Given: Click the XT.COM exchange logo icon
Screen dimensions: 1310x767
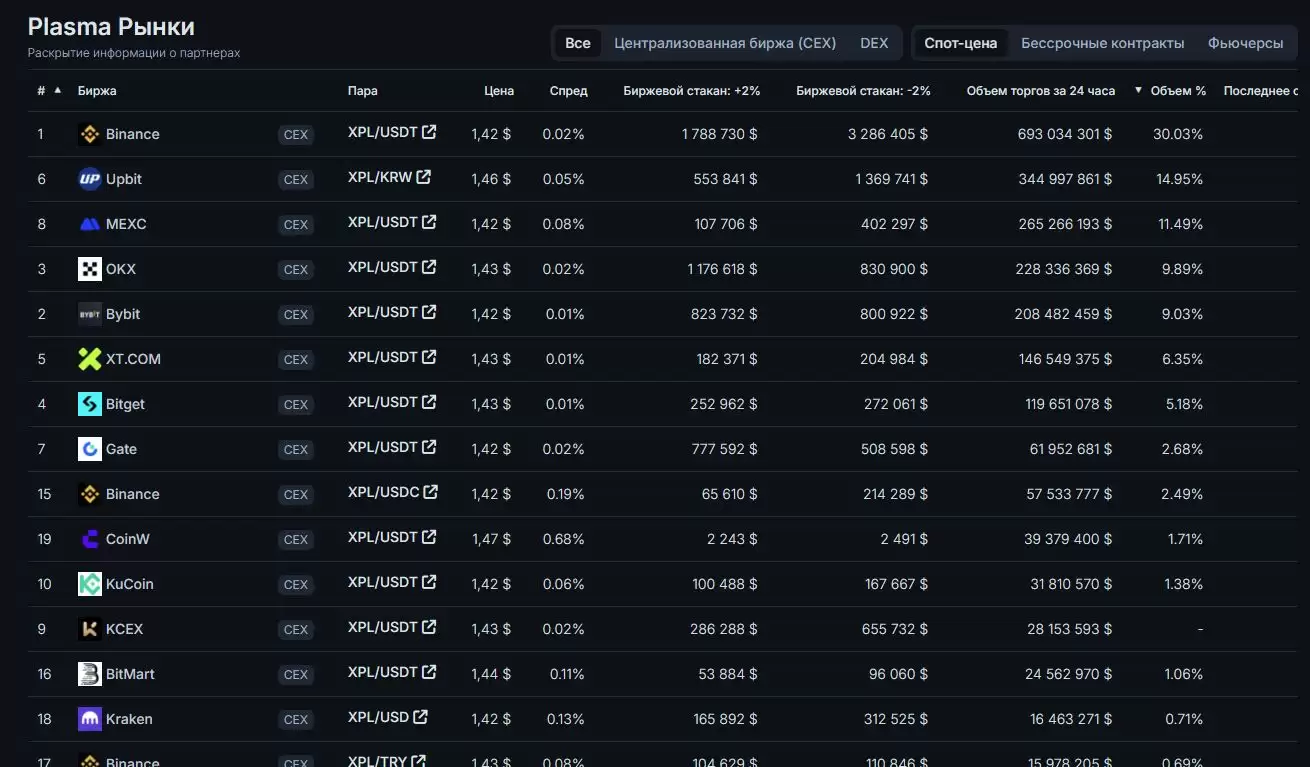Looking at the screenshot, I should [x=90, y=359].
